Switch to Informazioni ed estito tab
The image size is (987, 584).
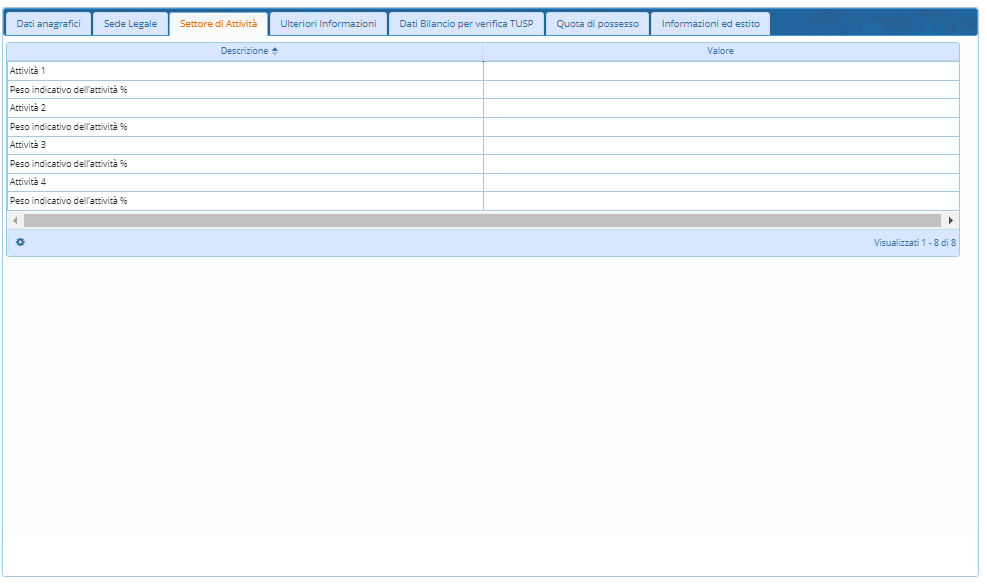(x=710, y=24)
